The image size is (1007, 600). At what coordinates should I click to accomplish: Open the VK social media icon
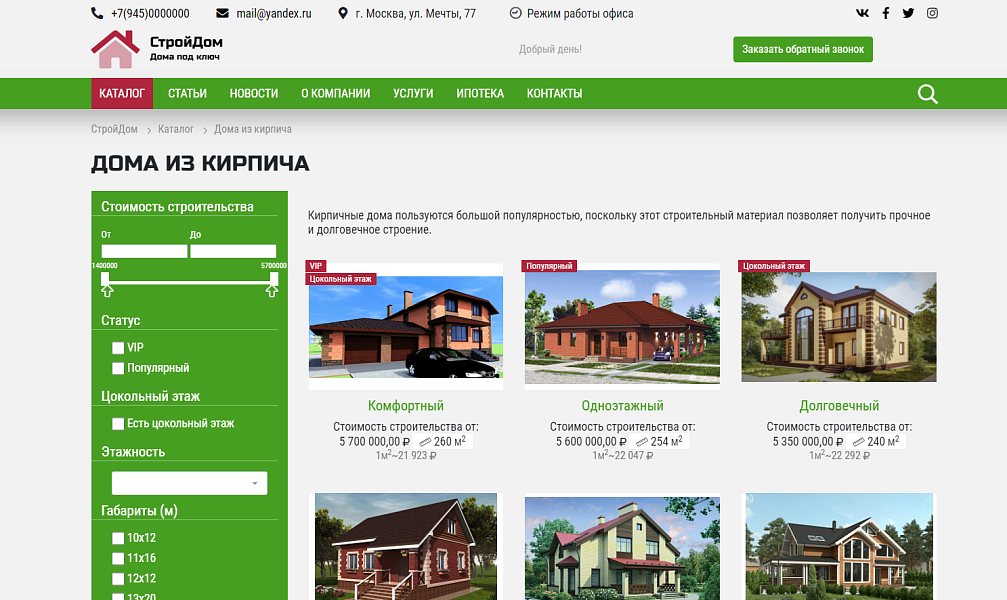click(863, 14)
